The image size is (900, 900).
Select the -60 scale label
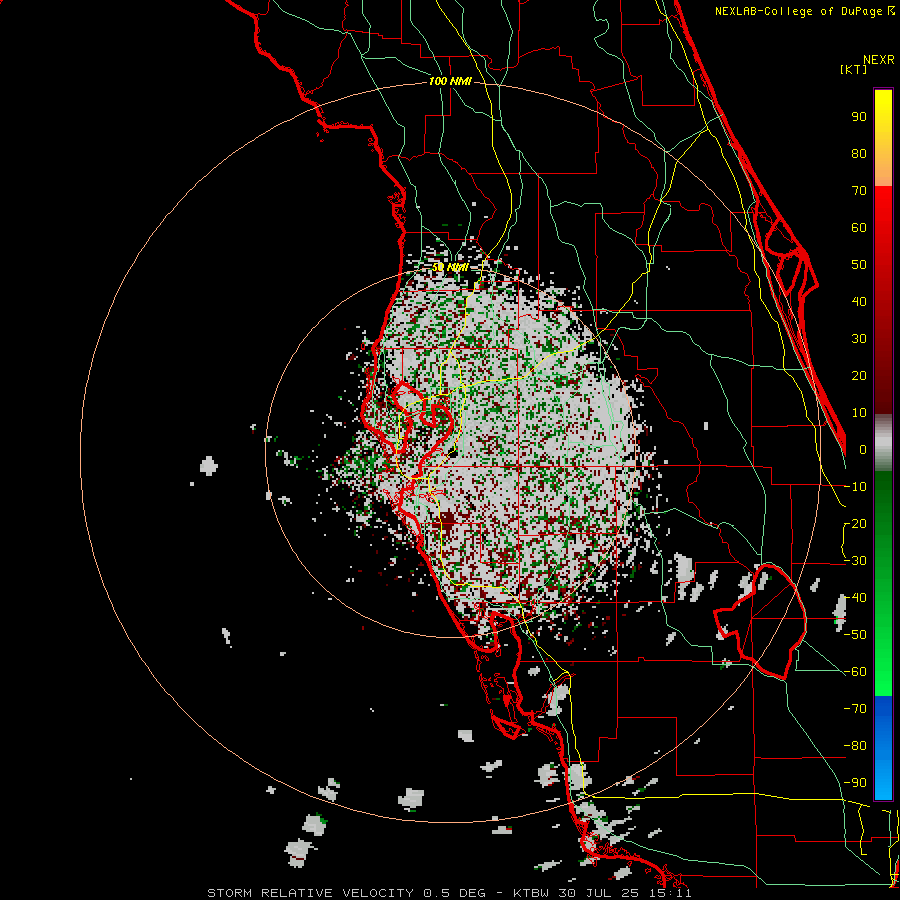point(855,672)
